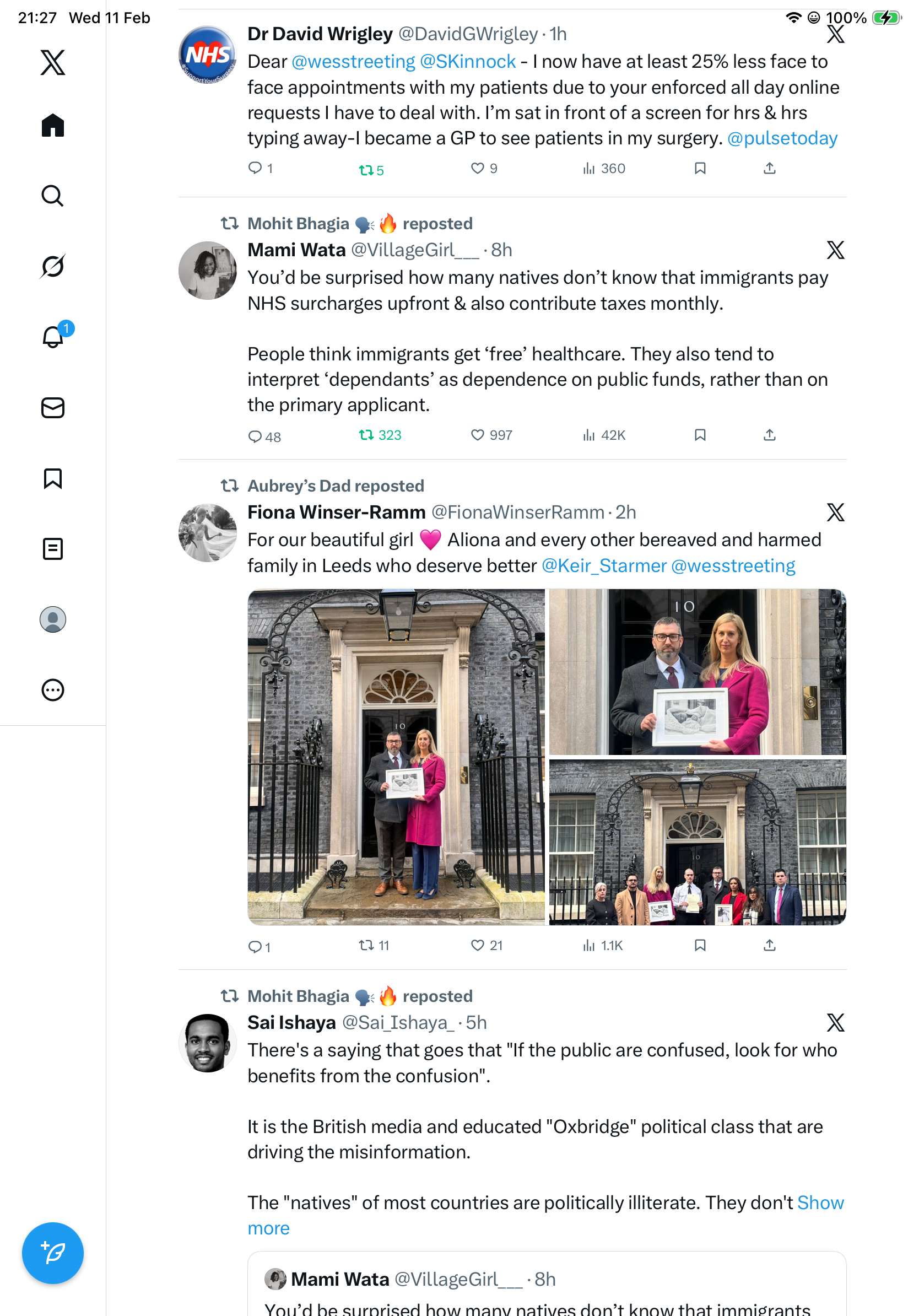Screen dimensions: 919x1316
Task: Like Mami Wata's post with 997 likes
Action: pyautogui.click(x=491, y=435)
